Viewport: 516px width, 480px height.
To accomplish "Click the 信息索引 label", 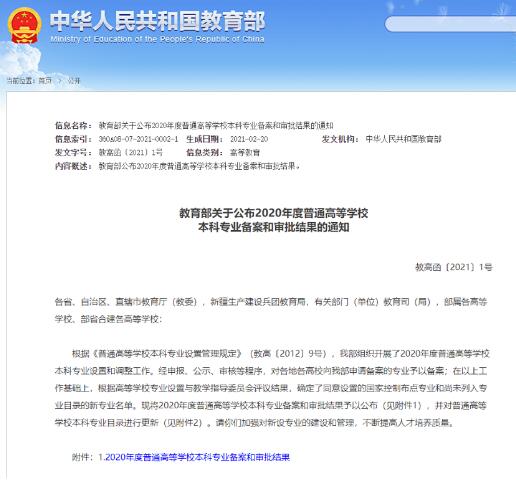I will click(73, 139).
